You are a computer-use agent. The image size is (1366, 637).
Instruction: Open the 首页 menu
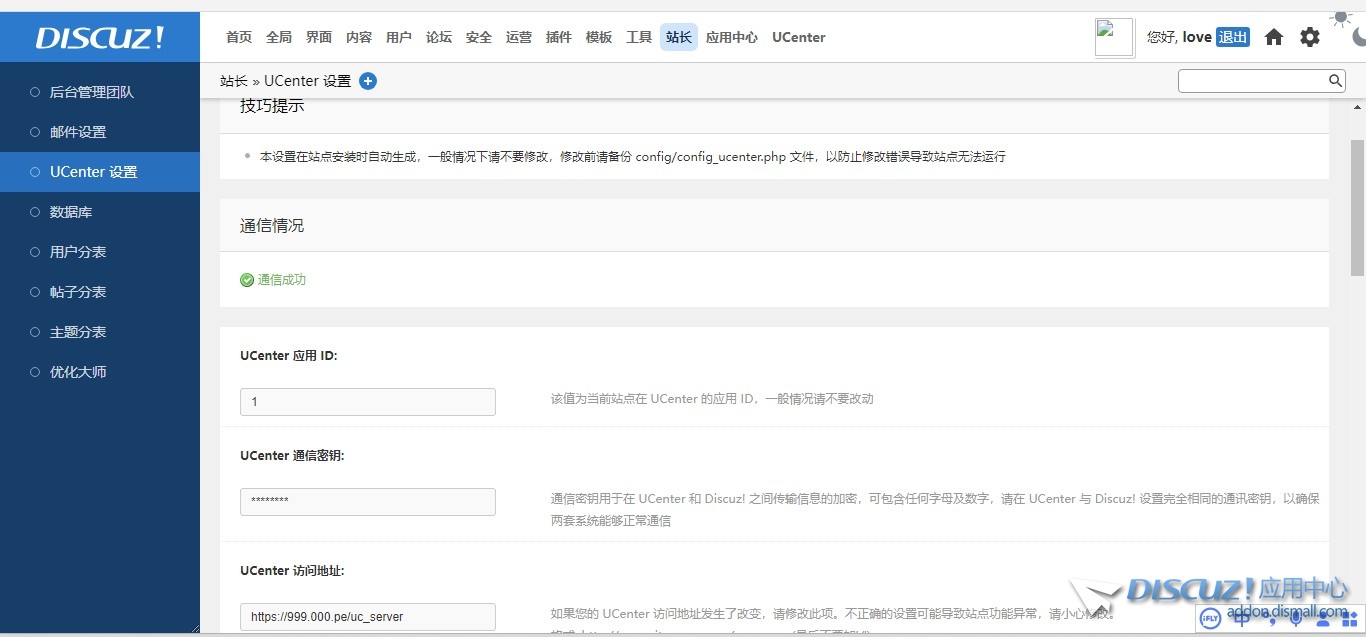[x=239, y=37]
